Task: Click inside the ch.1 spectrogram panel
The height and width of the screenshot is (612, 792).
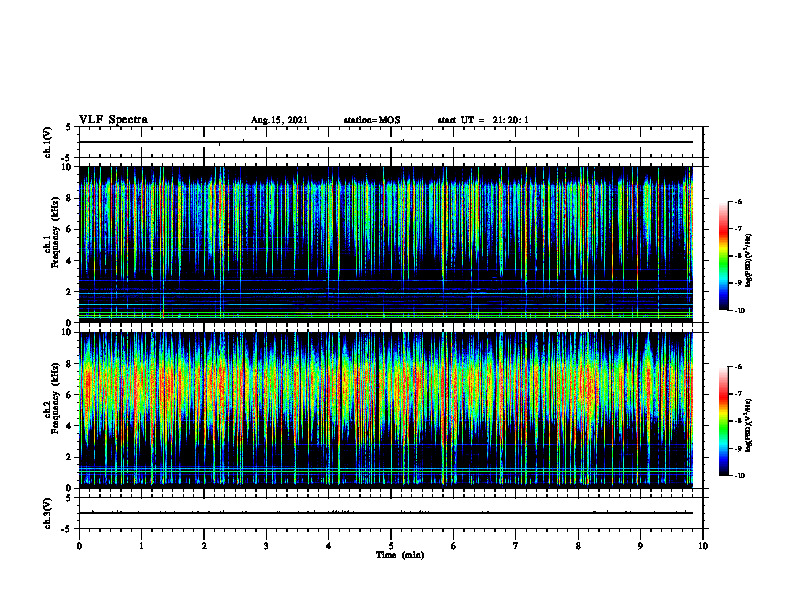Action: tap(386, 244)
